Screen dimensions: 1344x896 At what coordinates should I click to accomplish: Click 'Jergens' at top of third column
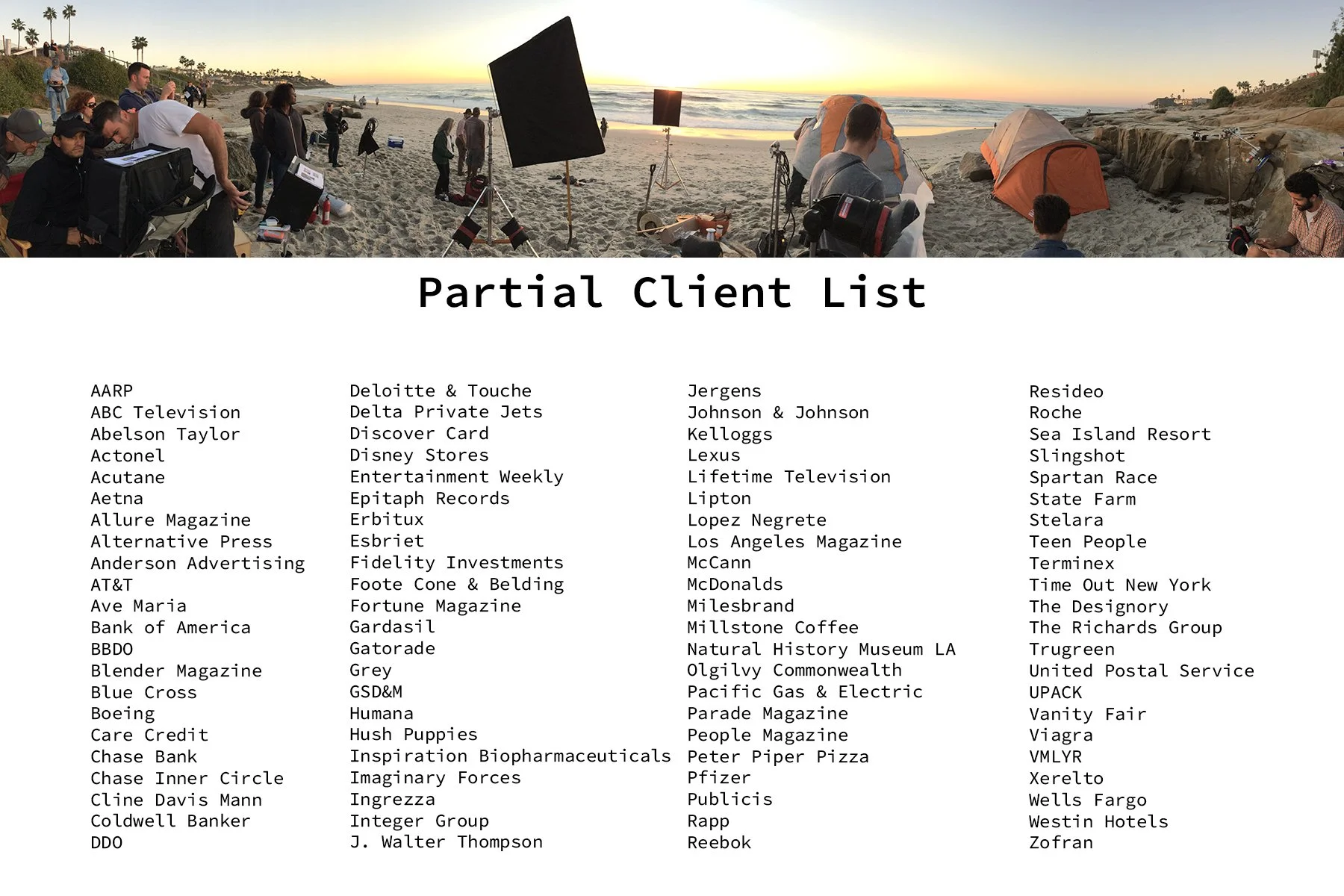tap(724, 391)
